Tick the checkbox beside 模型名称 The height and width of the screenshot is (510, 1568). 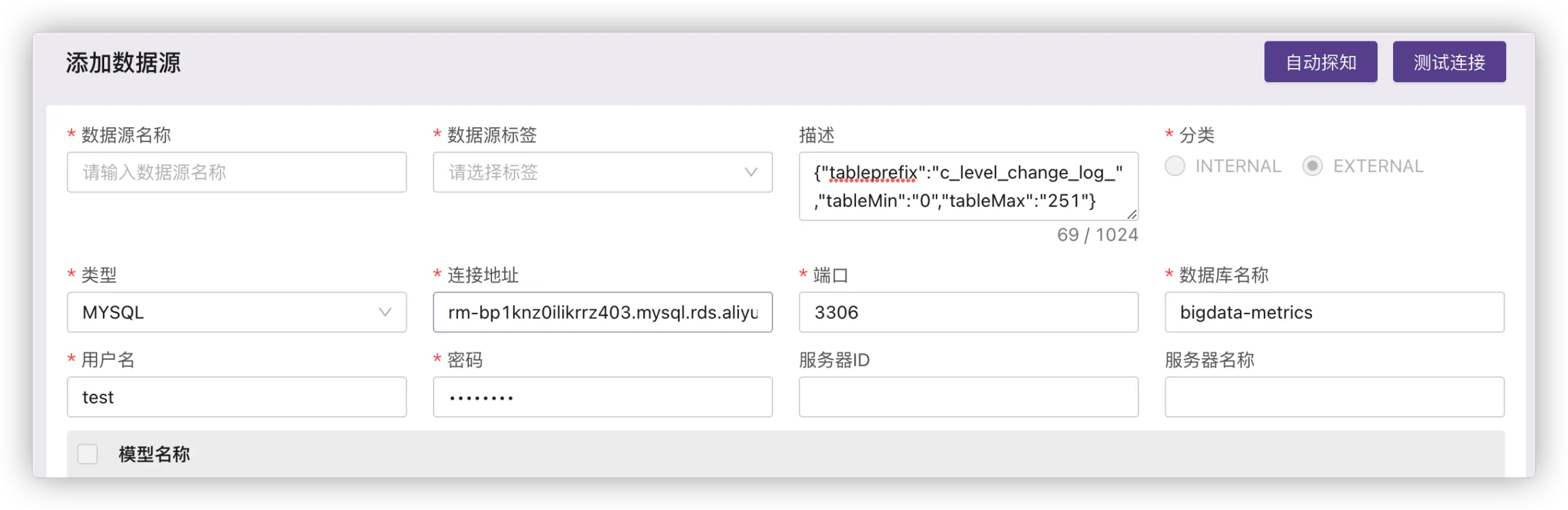pyautogui.click(x=88, y=454)
